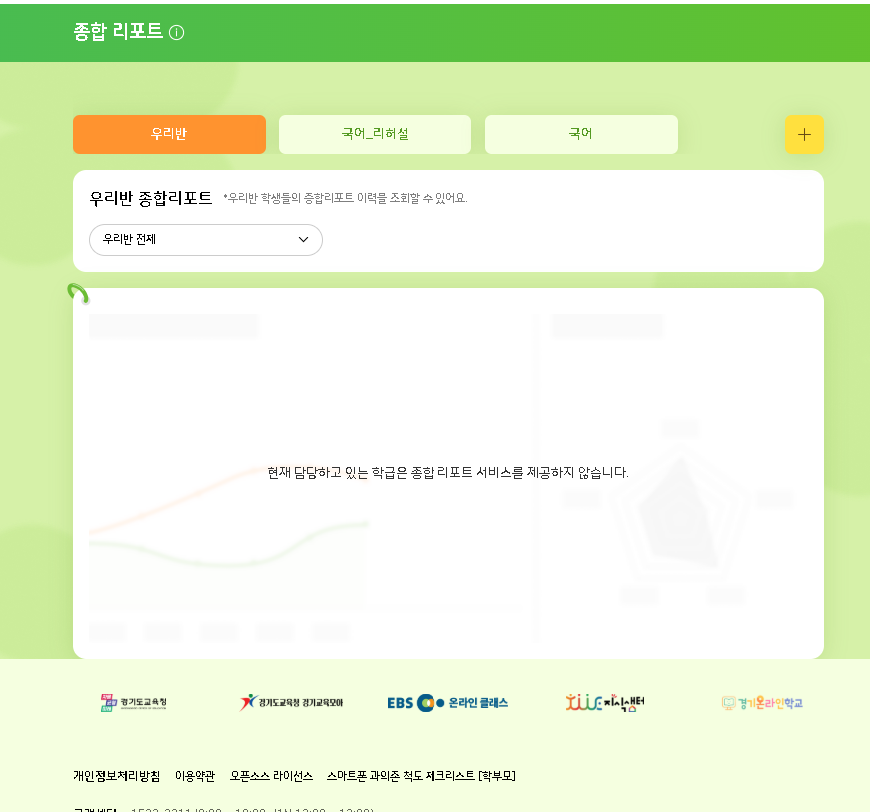The image size is (870, 812).
Task: Open the 이용약관 link
Action: (x=195, y=776)
